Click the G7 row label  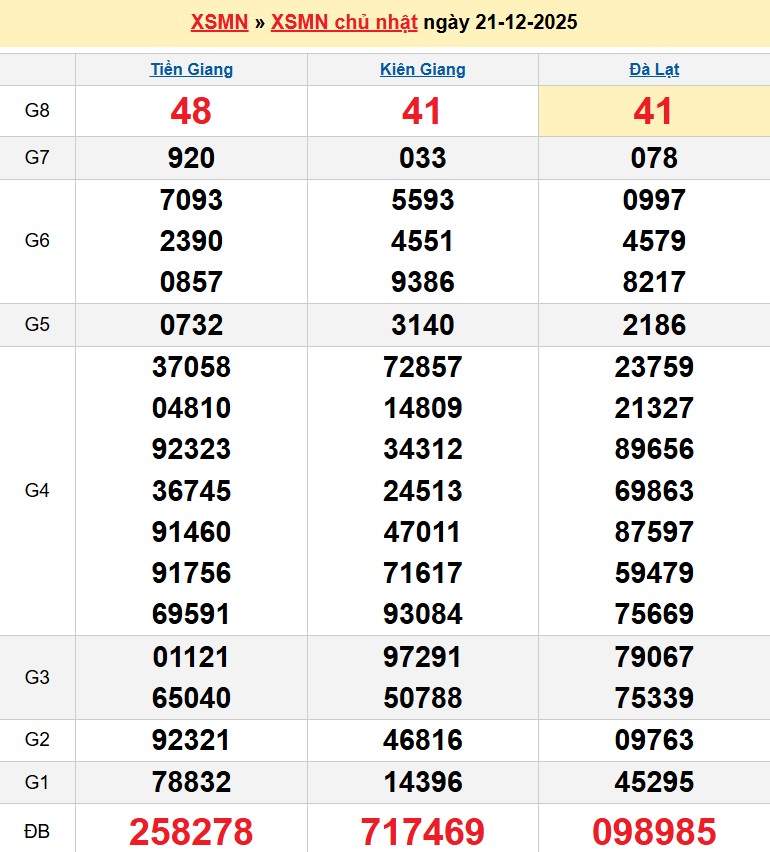37,158
